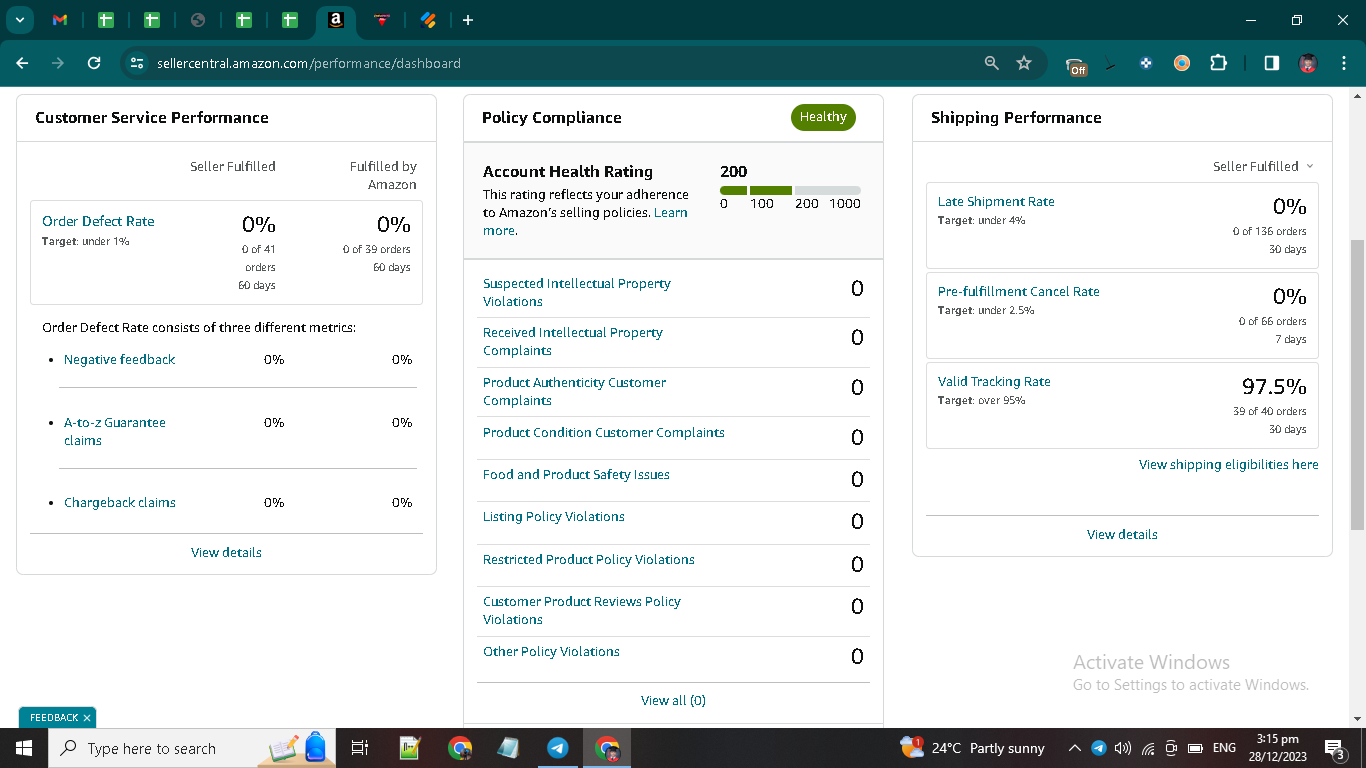This screenshot has width=1366, height=768.
Task: Click the page vertical scrollbar
Action: coord(1357,385)
